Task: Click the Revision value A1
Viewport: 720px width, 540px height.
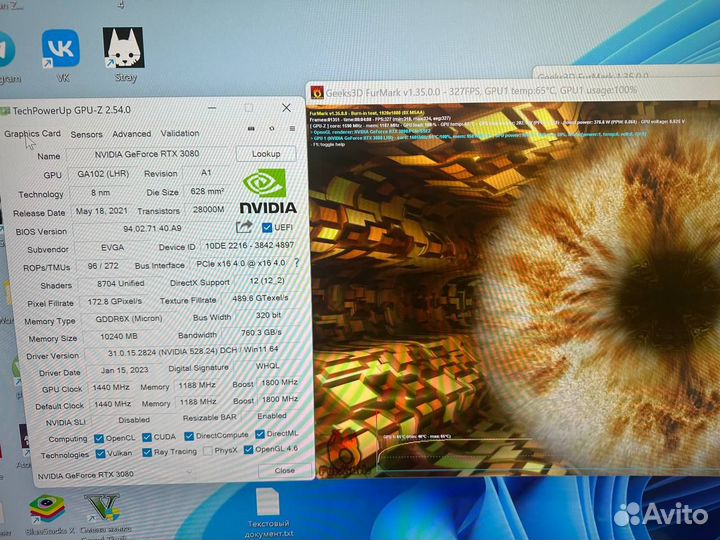Action: pyautogui.click(x=206, y=173)
